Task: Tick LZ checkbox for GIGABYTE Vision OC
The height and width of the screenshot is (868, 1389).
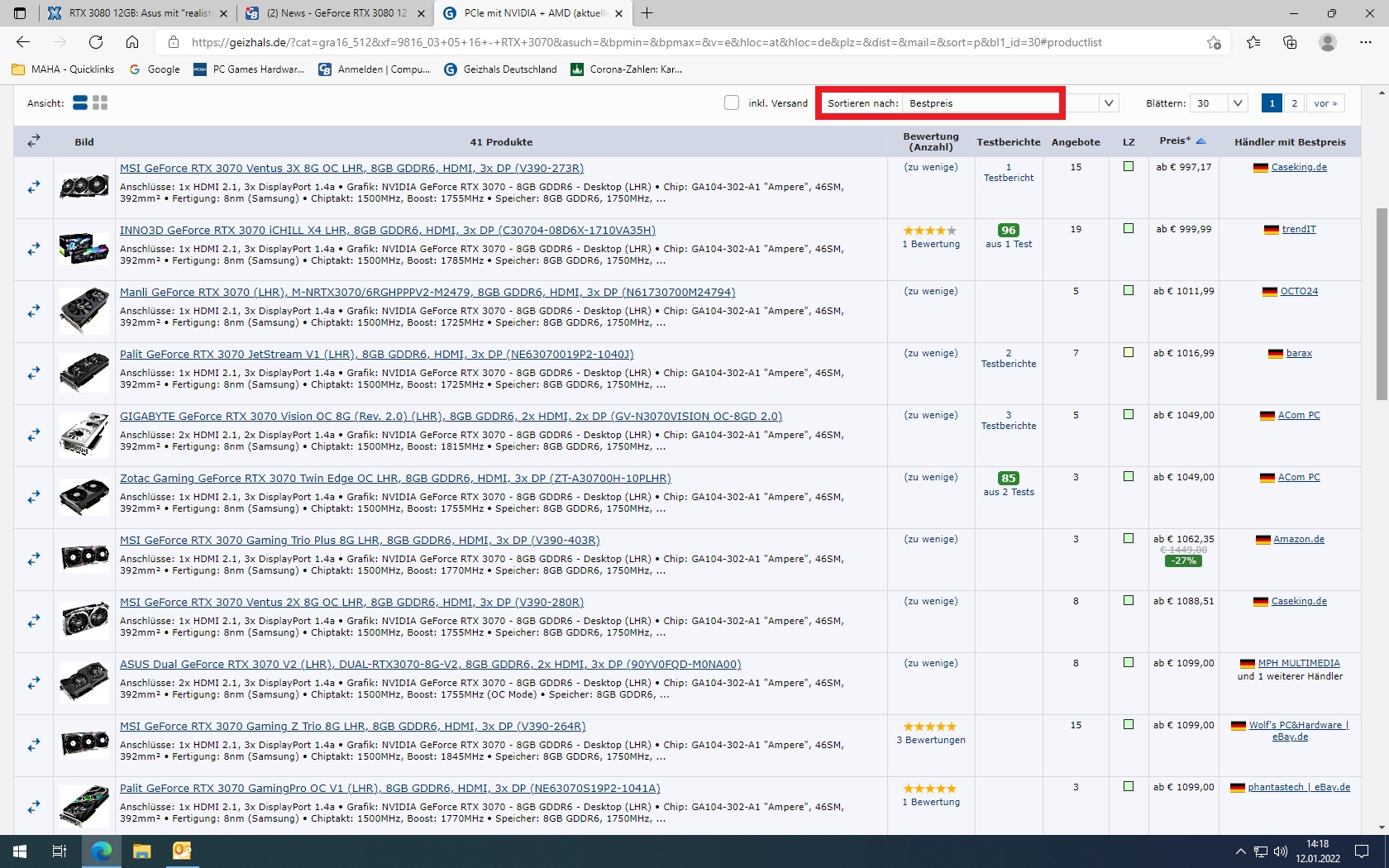Action: tap(1129, 414)
